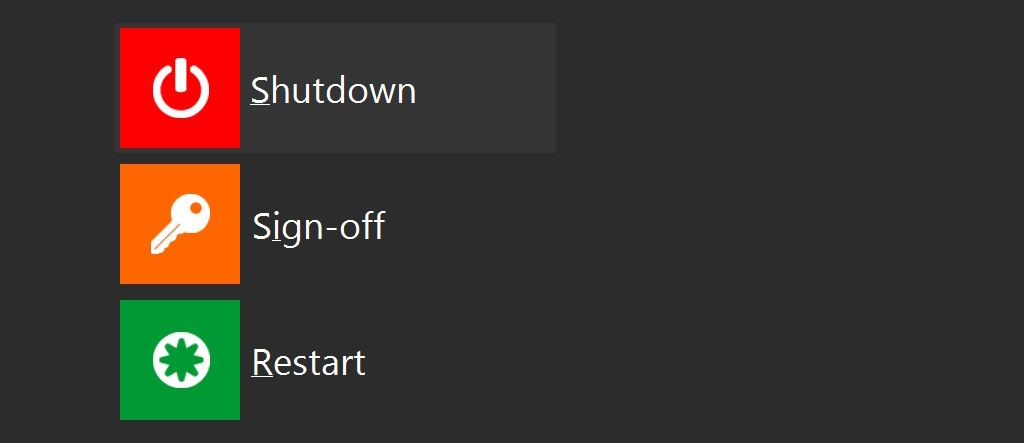Choose the green Restart tile
This screenshot has height=443, width=1024.
point(180,360)
